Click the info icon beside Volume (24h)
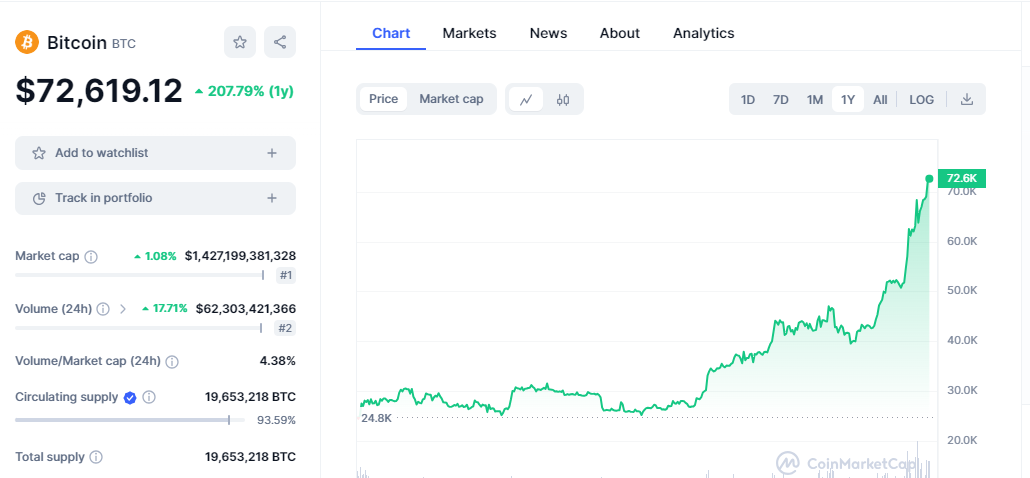The image size is (1030, 478). [x=103, y=309]
